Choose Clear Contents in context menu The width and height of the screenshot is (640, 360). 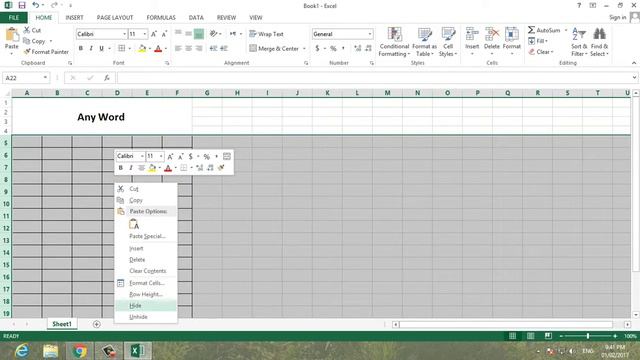(146, 271)
